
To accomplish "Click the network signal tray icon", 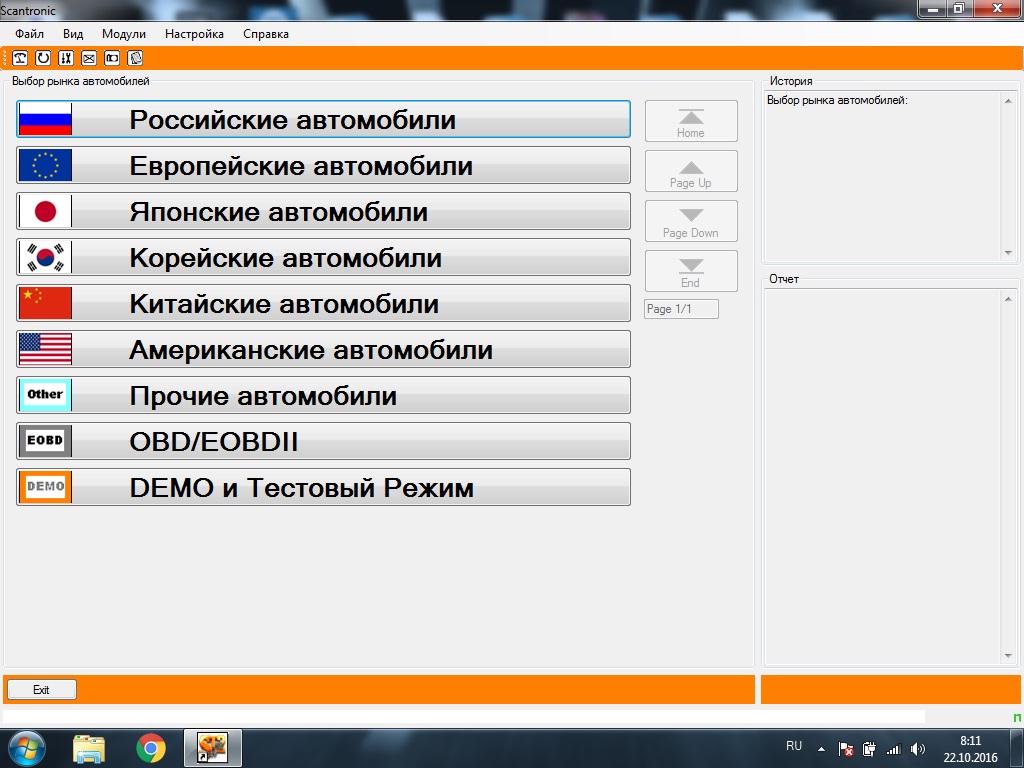I will pos(893,750).
